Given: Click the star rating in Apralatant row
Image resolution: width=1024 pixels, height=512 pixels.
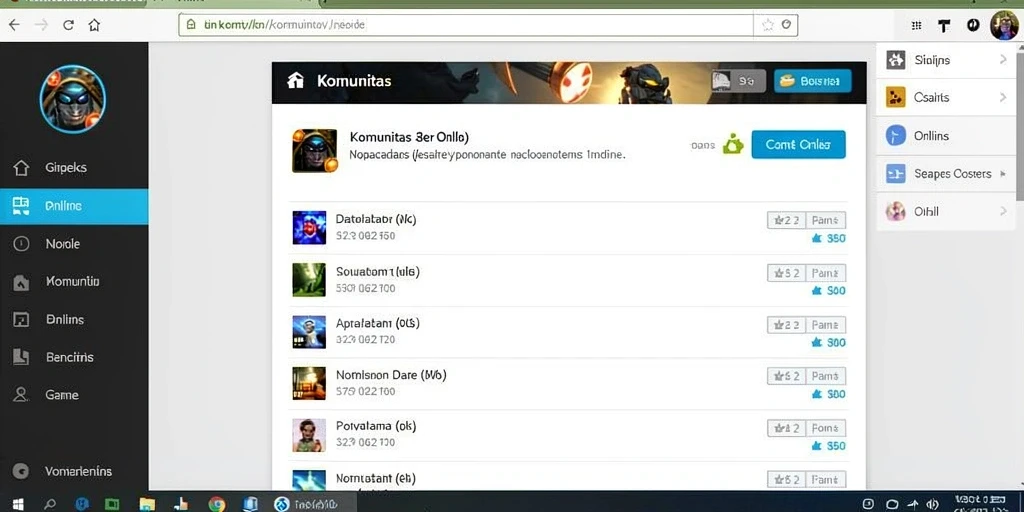Looking at the screenshot, I should click(786, 325).
